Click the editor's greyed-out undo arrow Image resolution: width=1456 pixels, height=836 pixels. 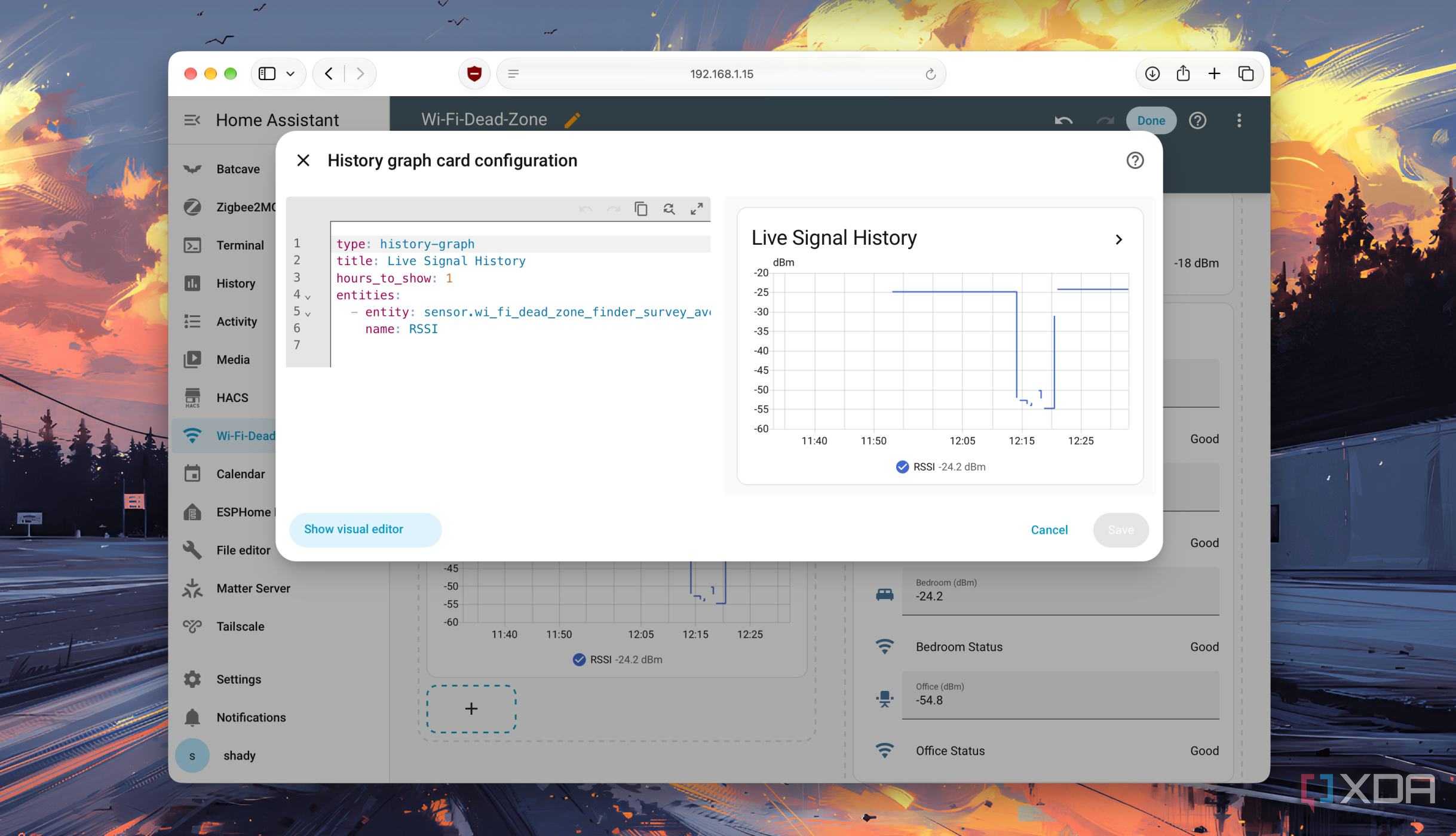tap(586, 208)
